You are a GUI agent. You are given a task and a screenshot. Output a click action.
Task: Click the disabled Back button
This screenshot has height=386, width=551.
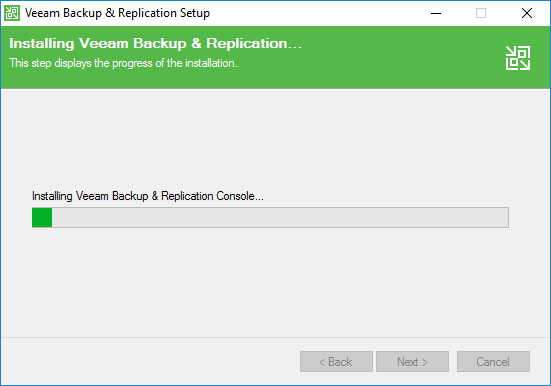click(336, 361)
